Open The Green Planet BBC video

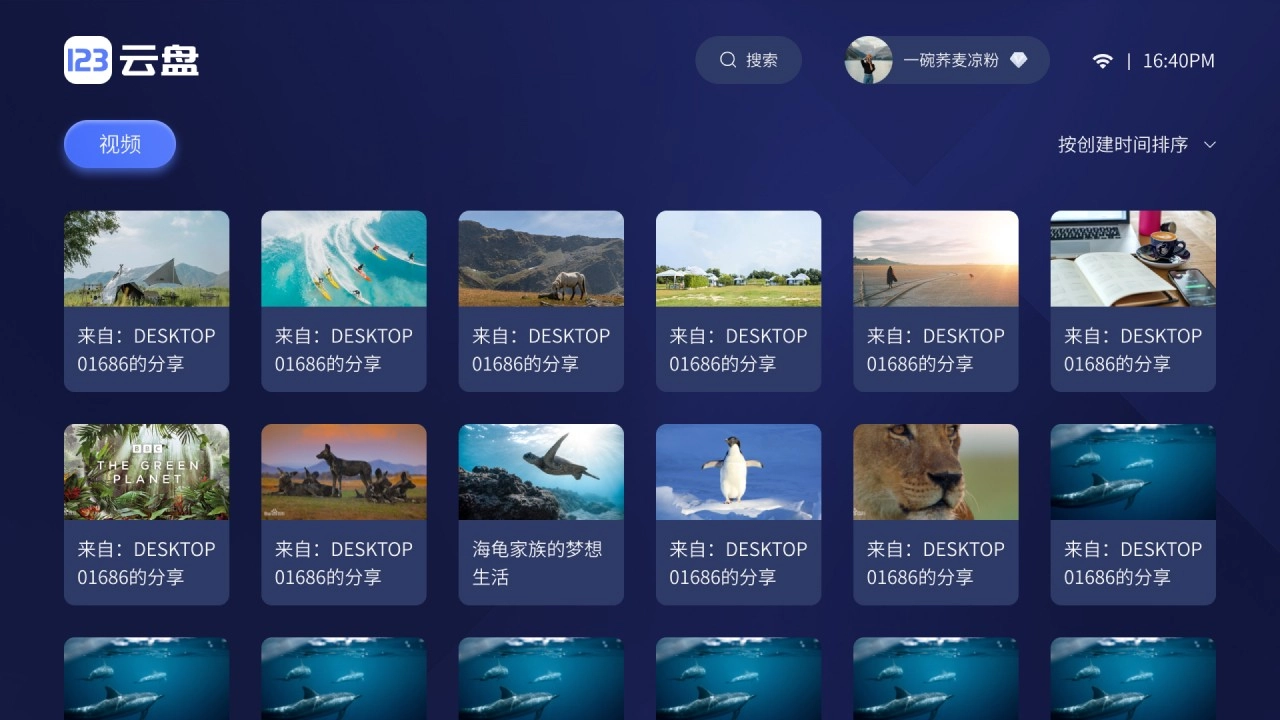tap(147, 472)
